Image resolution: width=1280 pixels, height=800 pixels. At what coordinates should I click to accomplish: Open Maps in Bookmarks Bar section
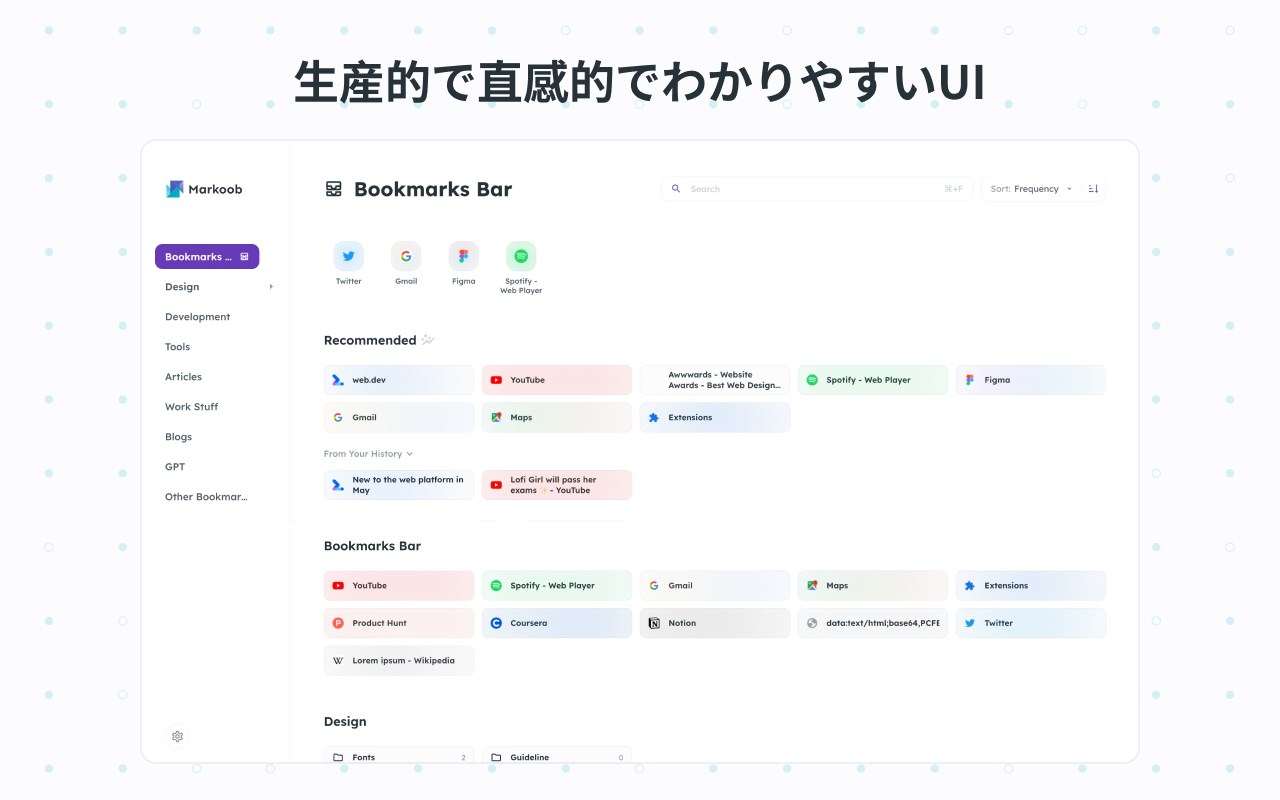[x=873, y=586]
